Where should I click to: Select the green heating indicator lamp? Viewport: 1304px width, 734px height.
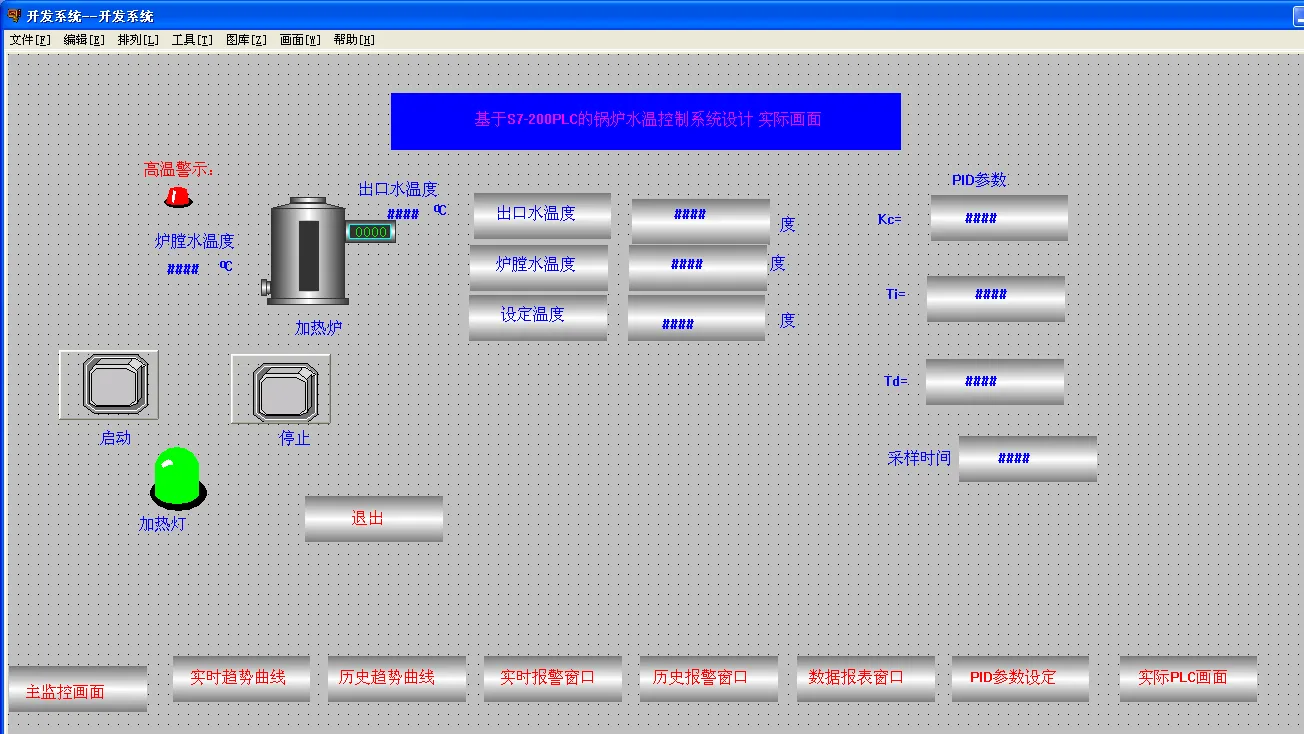(x=178, y=478)
